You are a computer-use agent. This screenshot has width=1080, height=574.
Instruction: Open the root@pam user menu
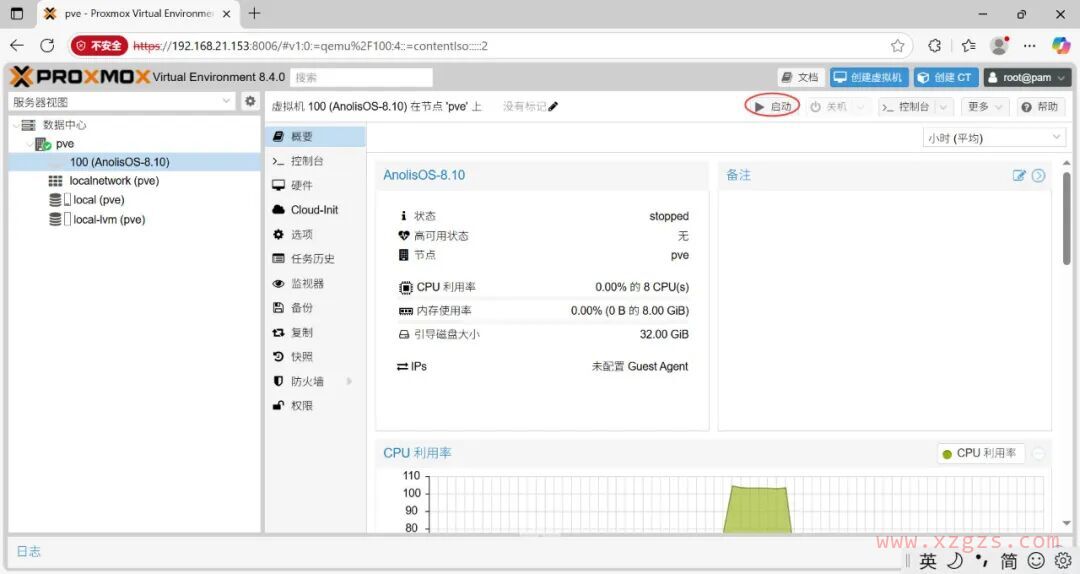coord(1027,77)
